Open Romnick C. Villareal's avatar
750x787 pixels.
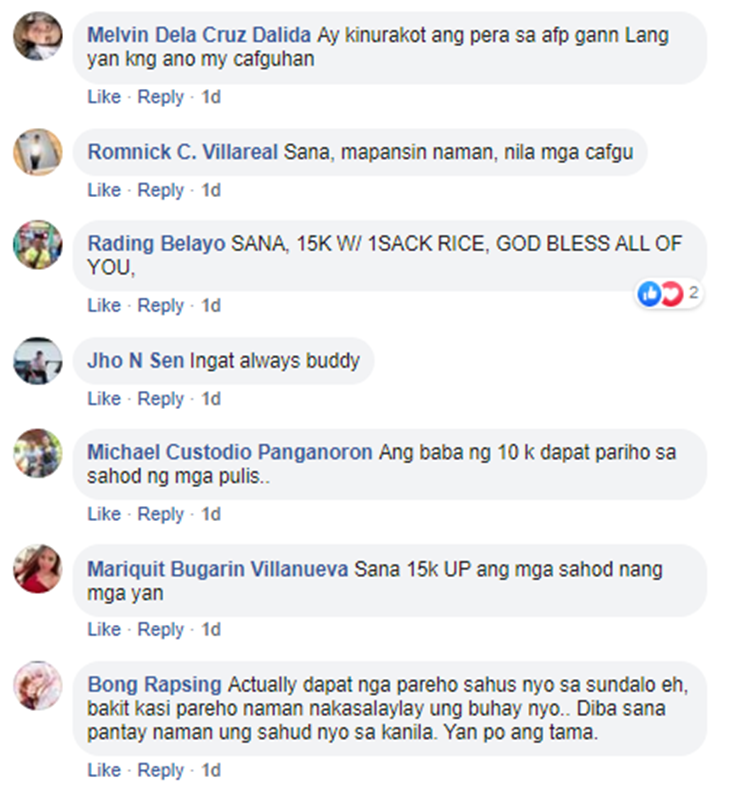tap(38, 152)
